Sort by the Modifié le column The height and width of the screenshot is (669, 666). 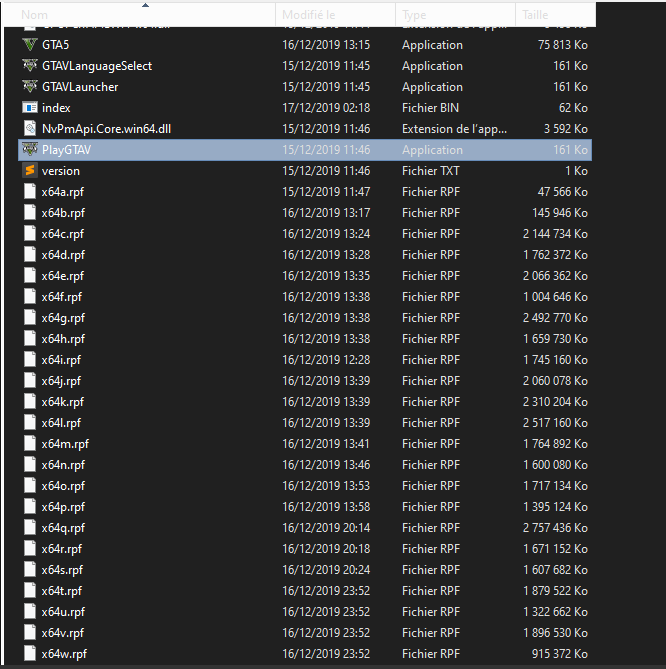click(309, 15)
